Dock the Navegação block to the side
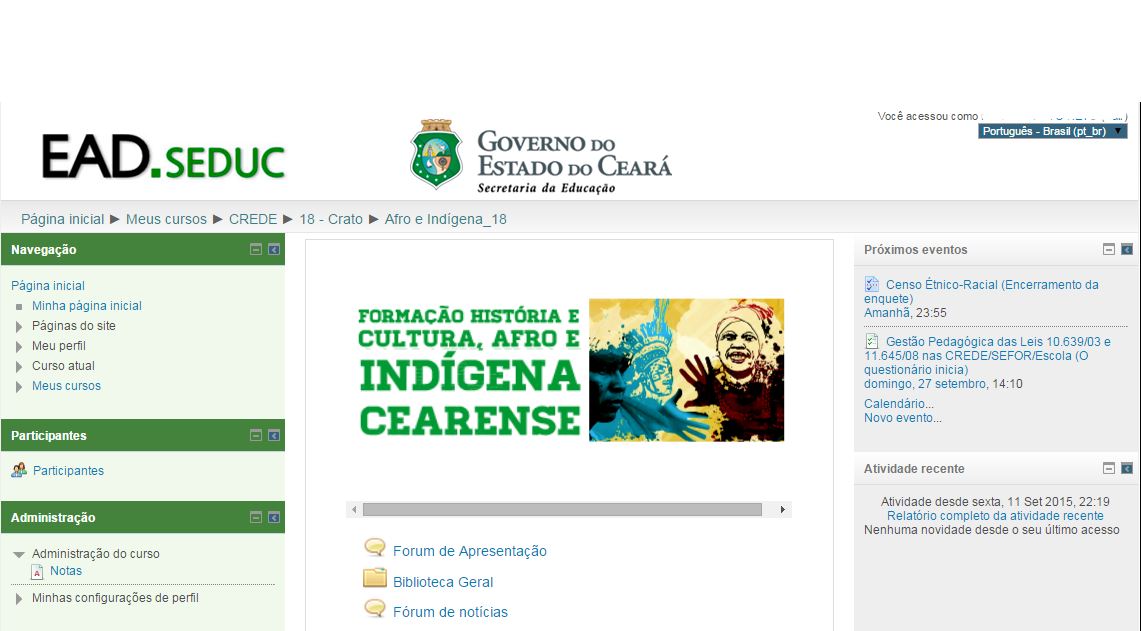Image resolution: width=1141 pixels, height=631 pixels. (274, 250)
